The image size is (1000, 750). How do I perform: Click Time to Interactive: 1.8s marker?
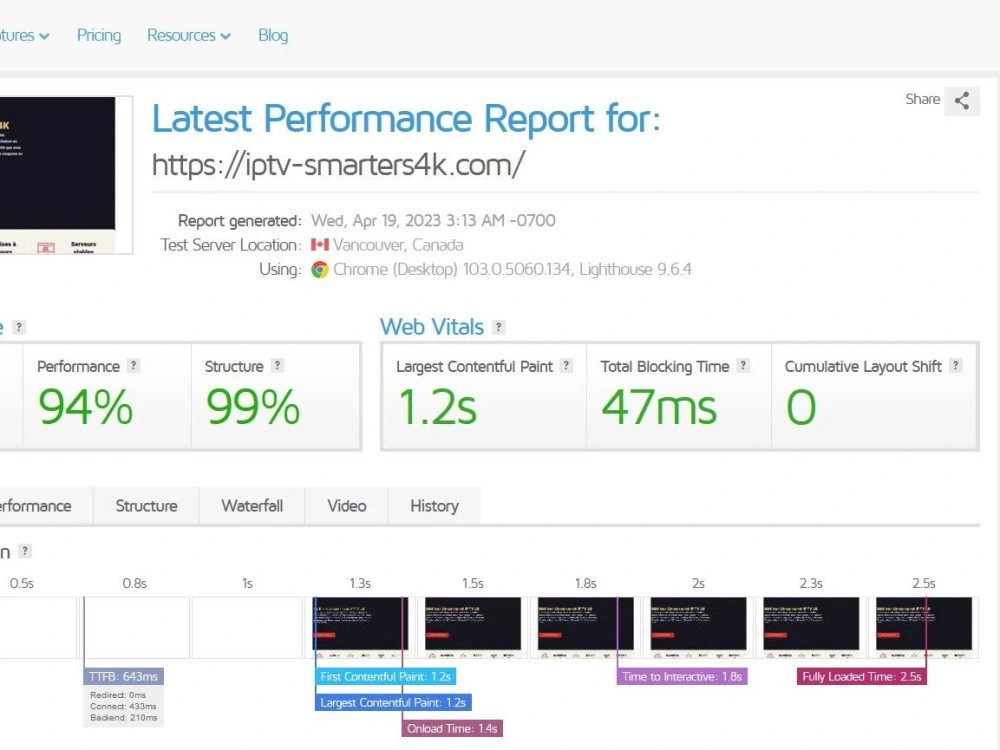point(682,677)
